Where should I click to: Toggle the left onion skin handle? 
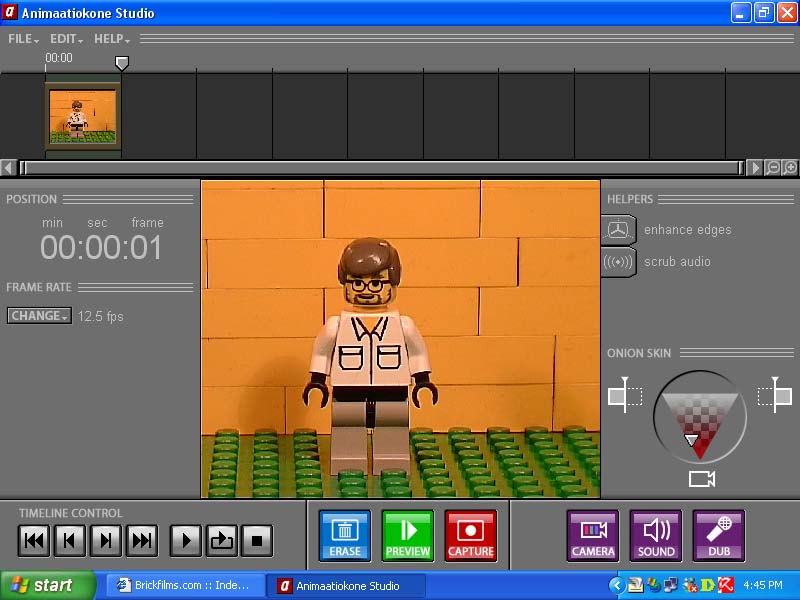click(624, 396)
